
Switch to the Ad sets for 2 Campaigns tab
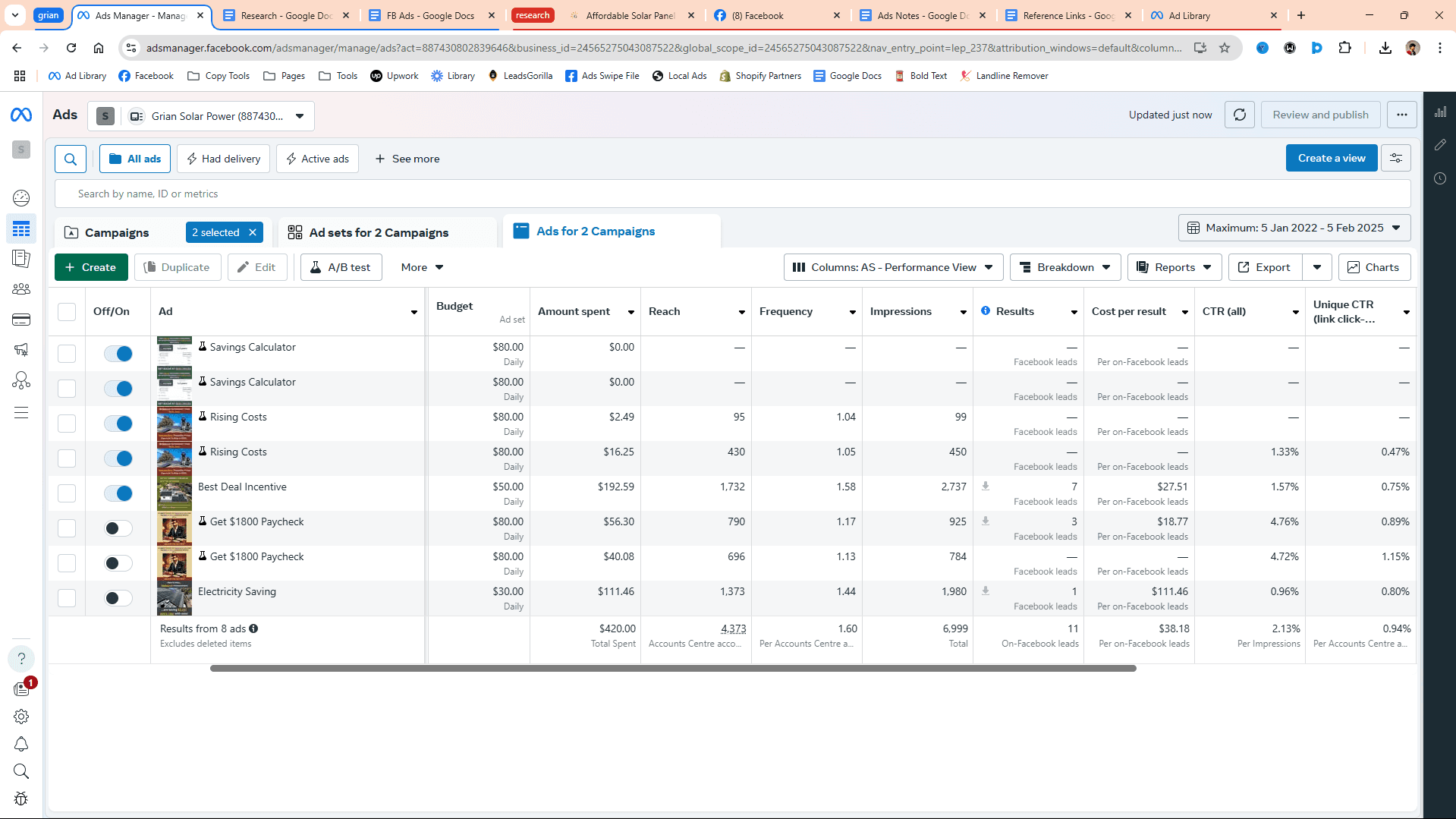pos(378,232)
